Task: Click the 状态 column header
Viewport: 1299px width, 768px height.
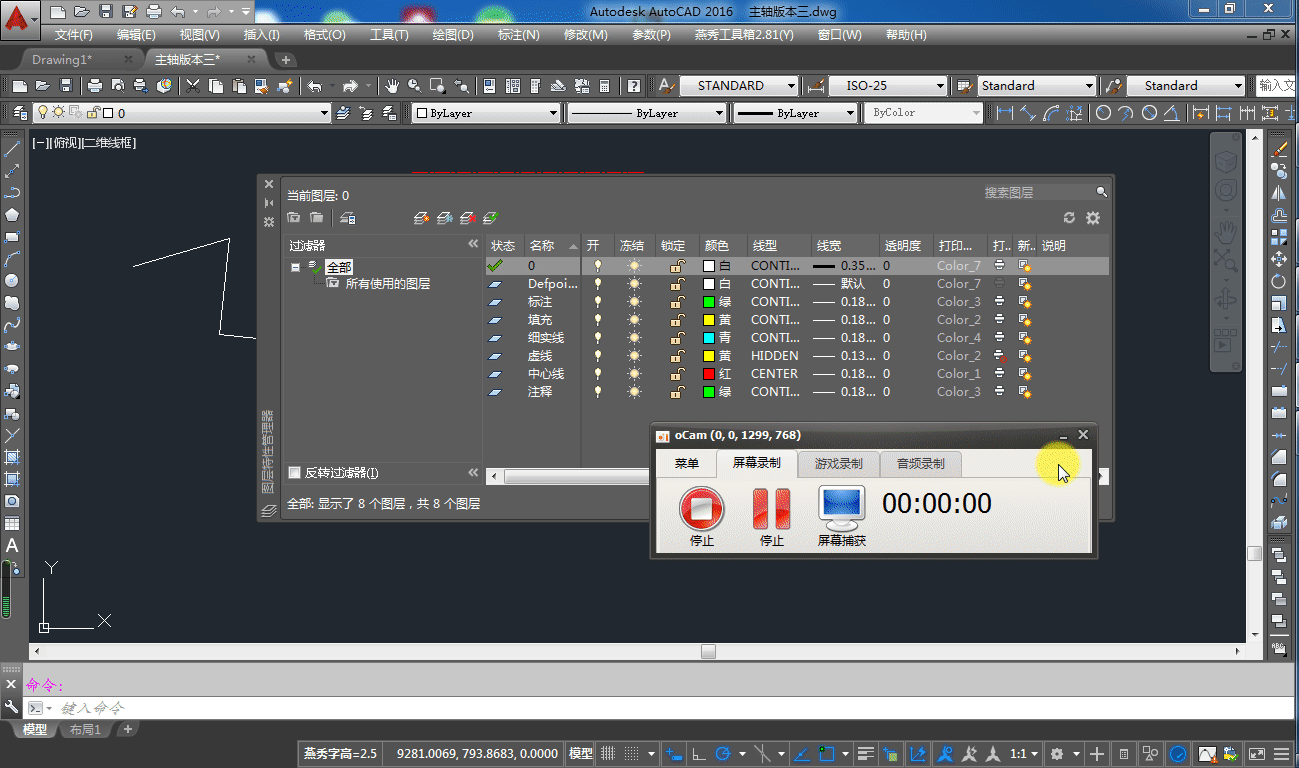Action: (504, 246)
